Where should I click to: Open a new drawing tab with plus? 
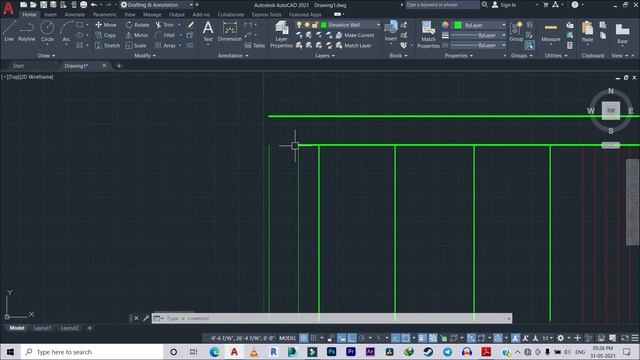coord(119,66)
